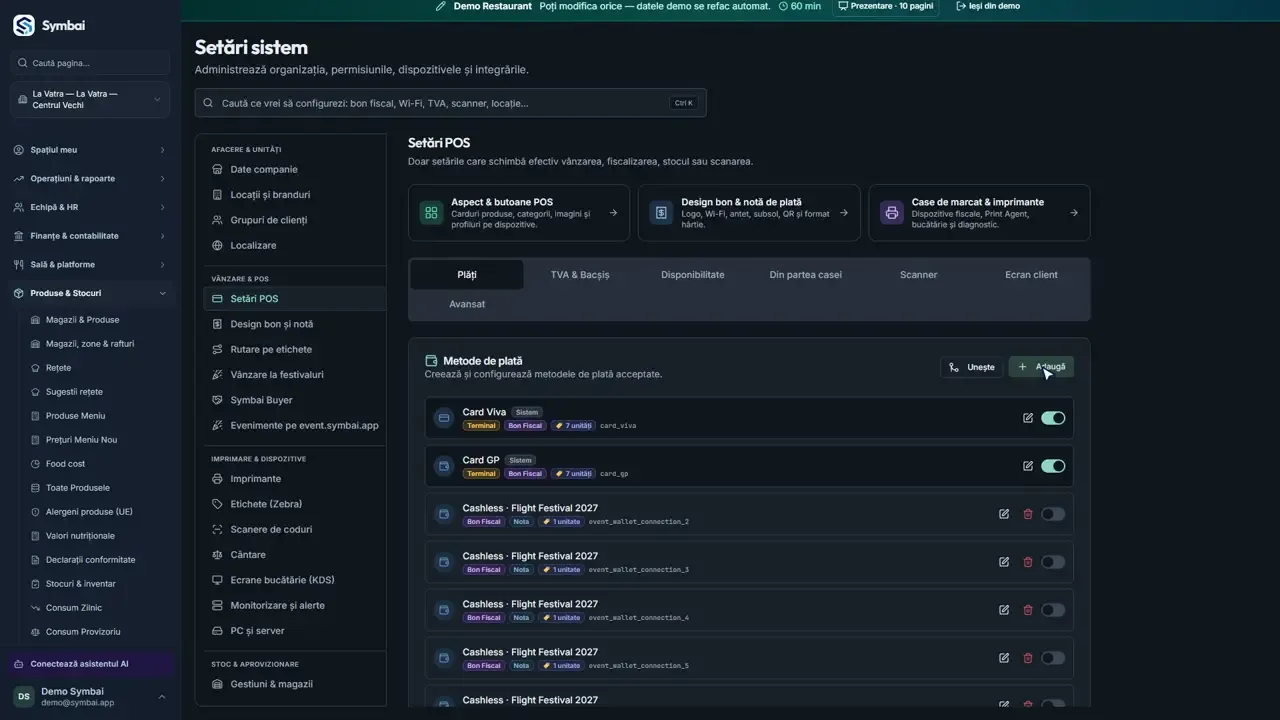Open the Demo Symbai account menu
Viewport: 1280px width, 720px height.
click(x=90, y=696)
